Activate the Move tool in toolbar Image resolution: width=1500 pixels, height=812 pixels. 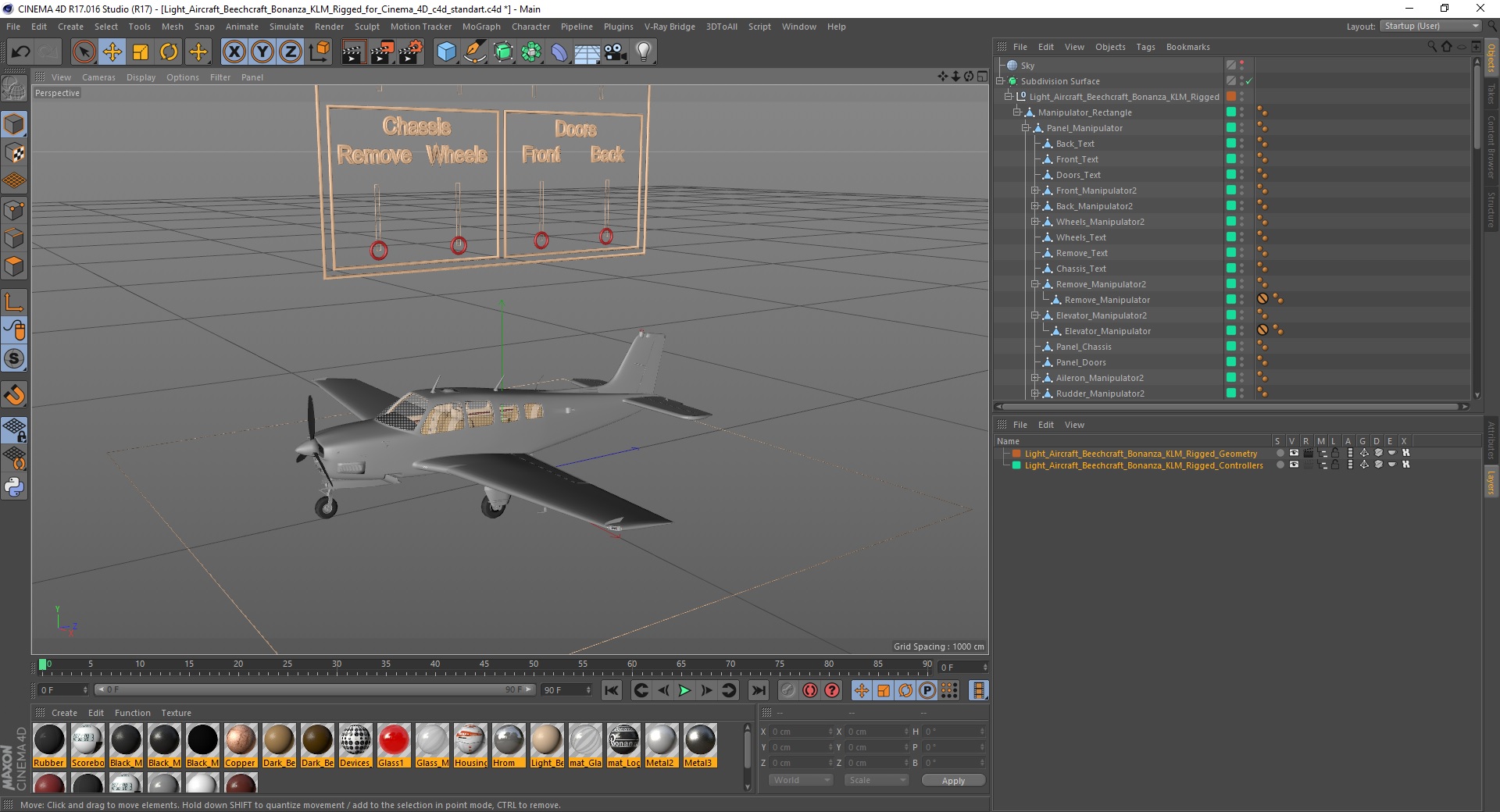tap(112, 52)
